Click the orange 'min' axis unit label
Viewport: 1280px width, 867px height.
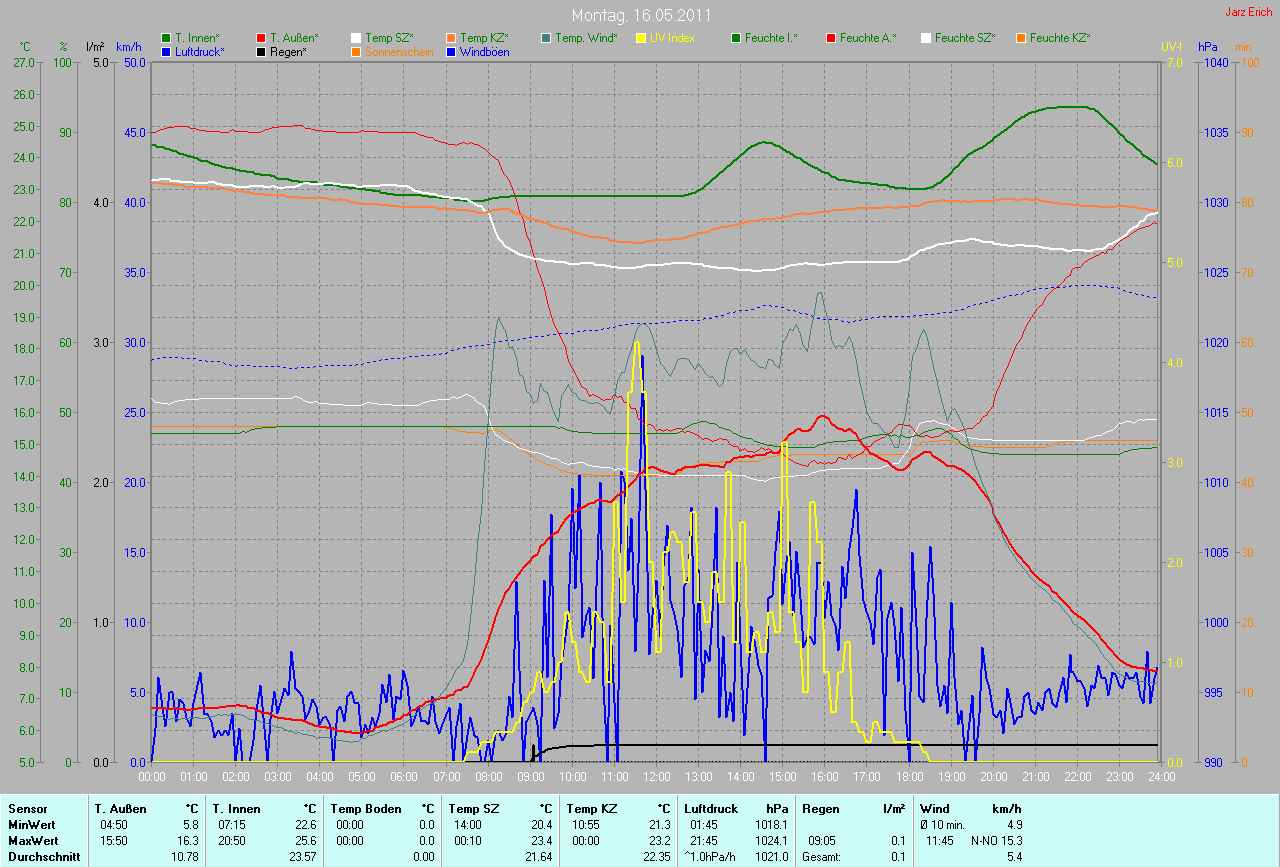(x=1243, y=47)
